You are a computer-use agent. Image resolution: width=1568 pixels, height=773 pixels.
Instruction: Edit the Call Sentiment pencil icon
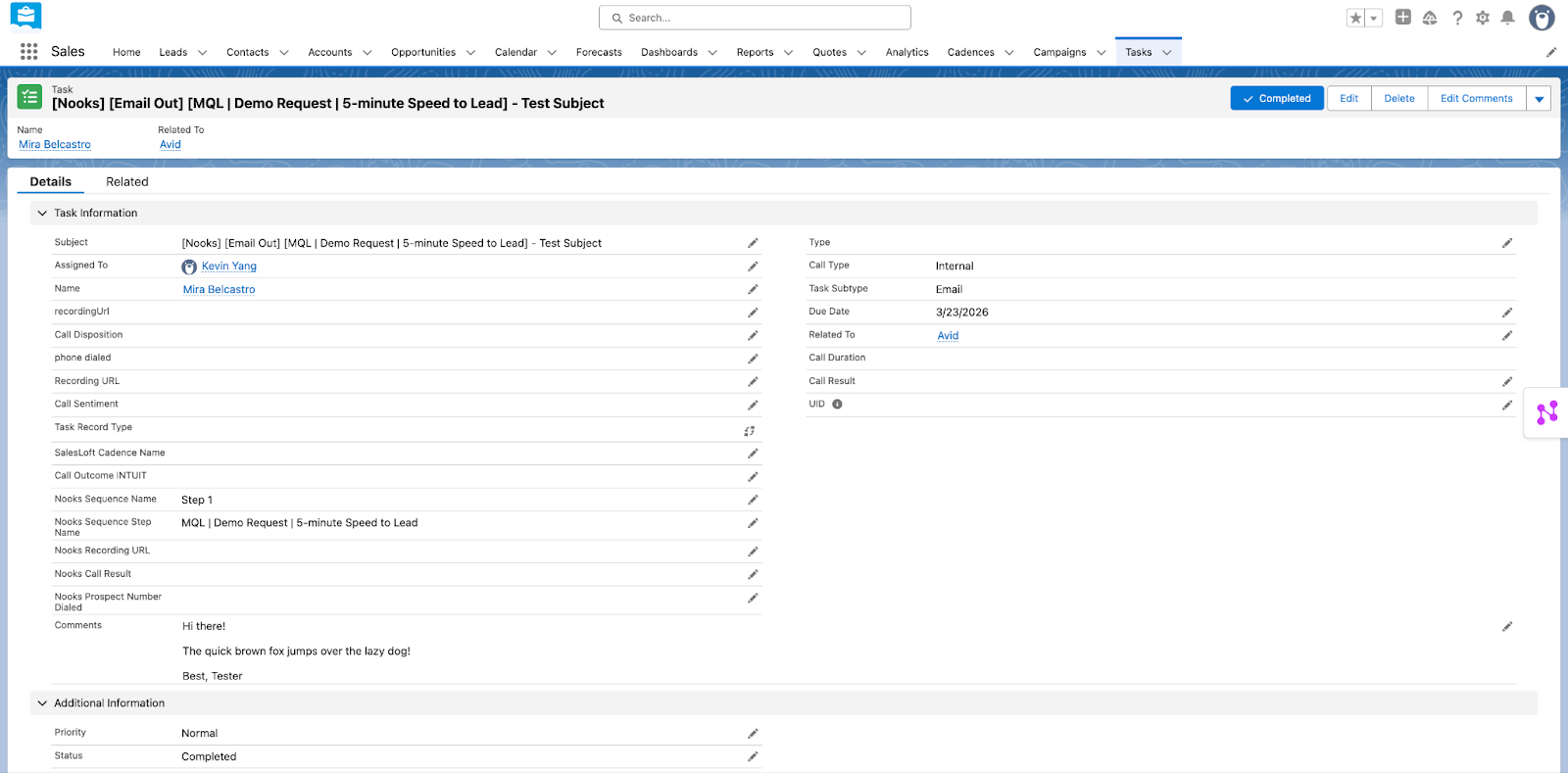pyautogui.click(x=753, y=406)
